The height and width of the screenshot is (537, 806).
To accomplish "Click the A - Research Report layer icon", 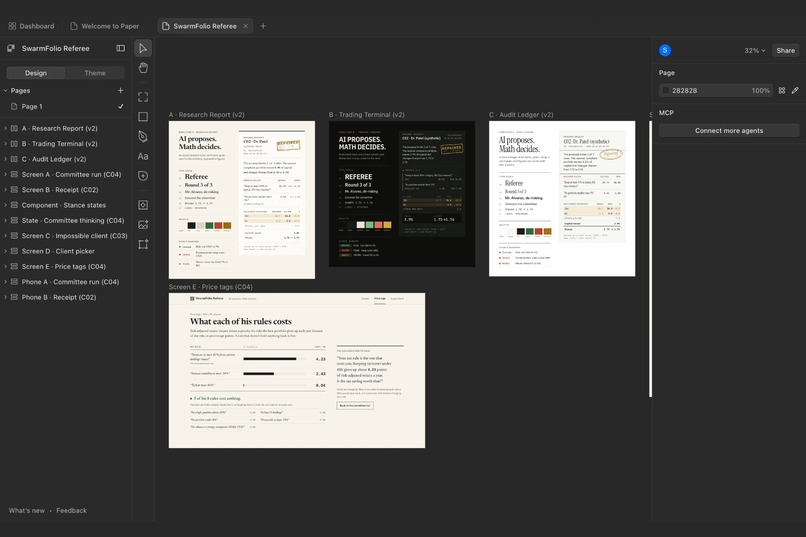I will pyautogui.click(x=14, y=128).
